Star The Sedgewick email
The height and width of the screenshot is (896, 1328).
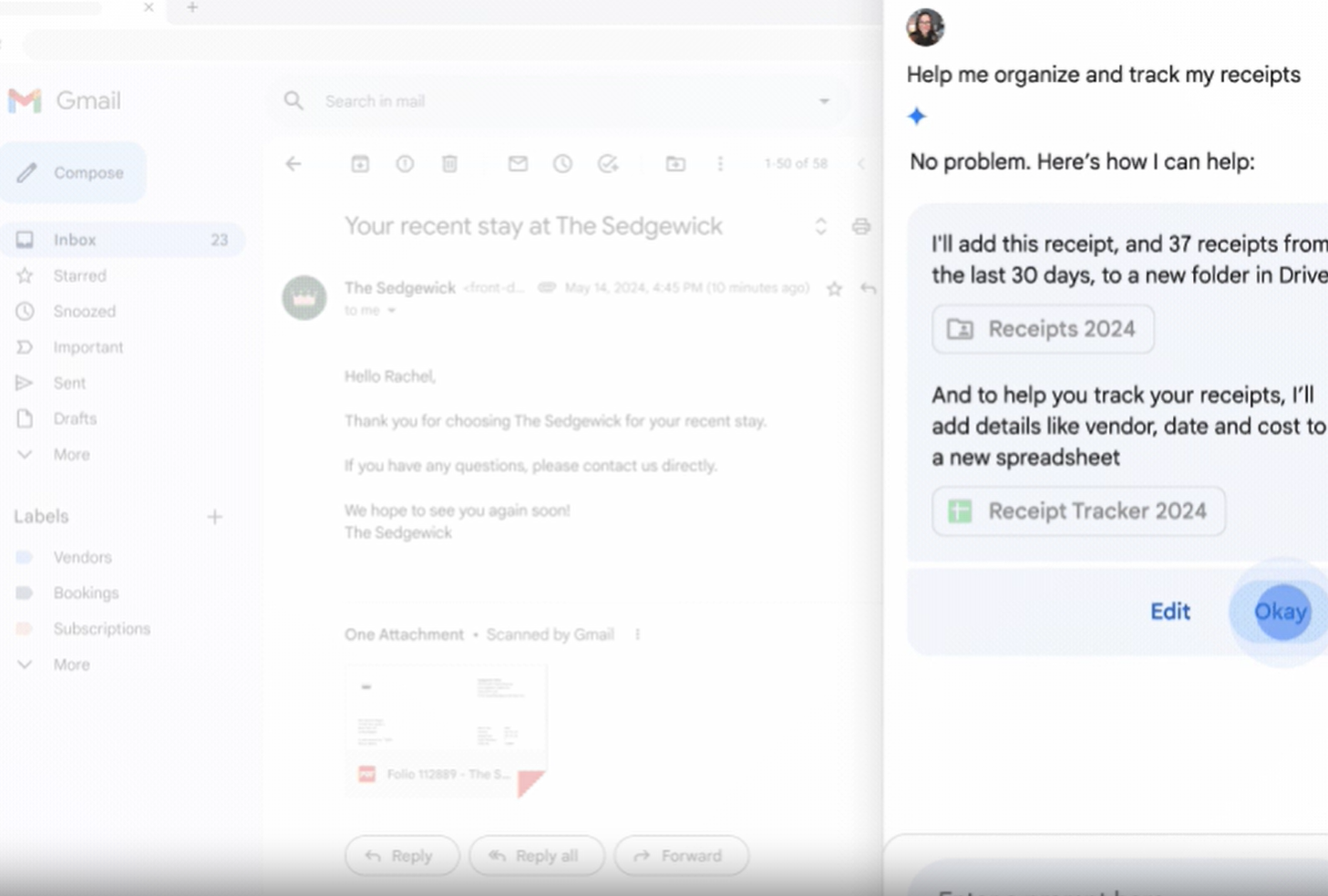click(x=834, y=289)
